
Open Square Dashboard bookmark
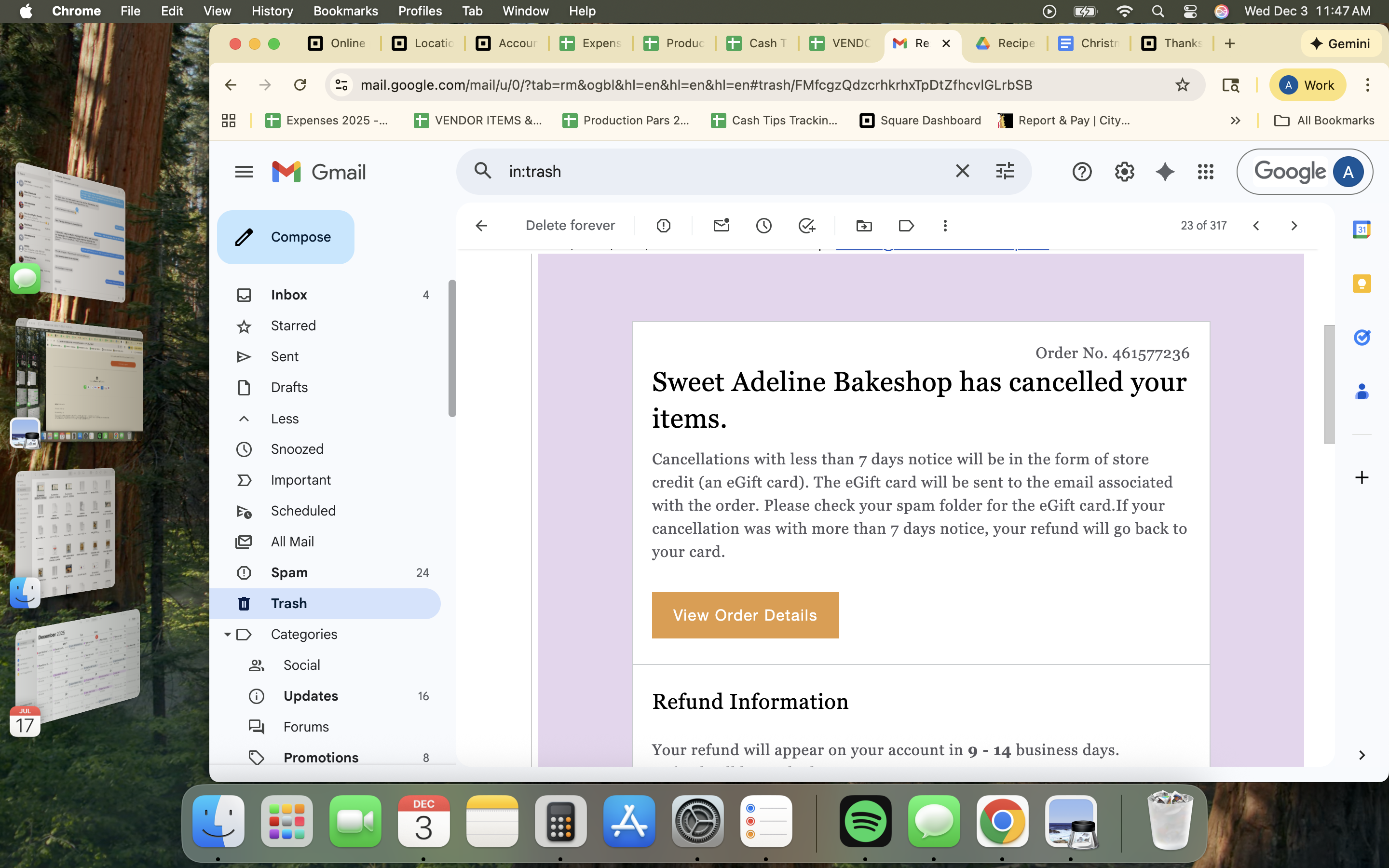pos(920,121)
